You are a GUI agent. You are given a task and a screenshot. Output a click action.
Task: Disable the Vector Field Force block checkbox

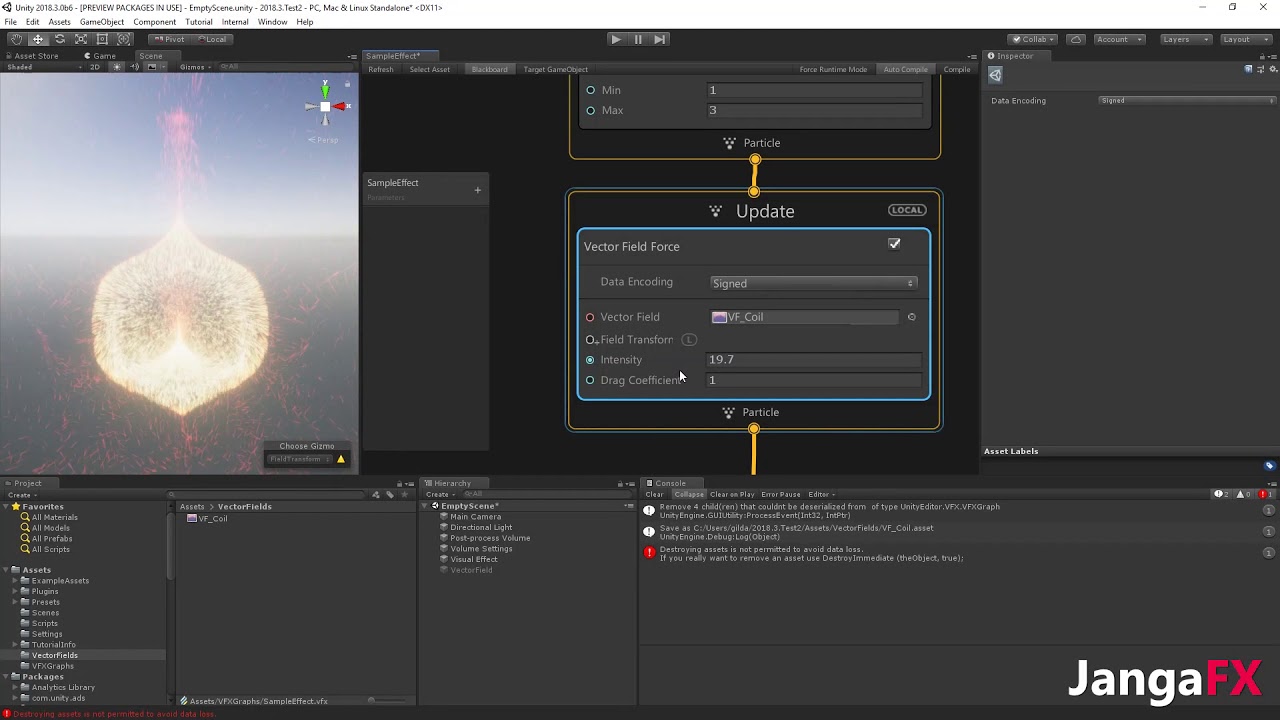click(894, 244)
